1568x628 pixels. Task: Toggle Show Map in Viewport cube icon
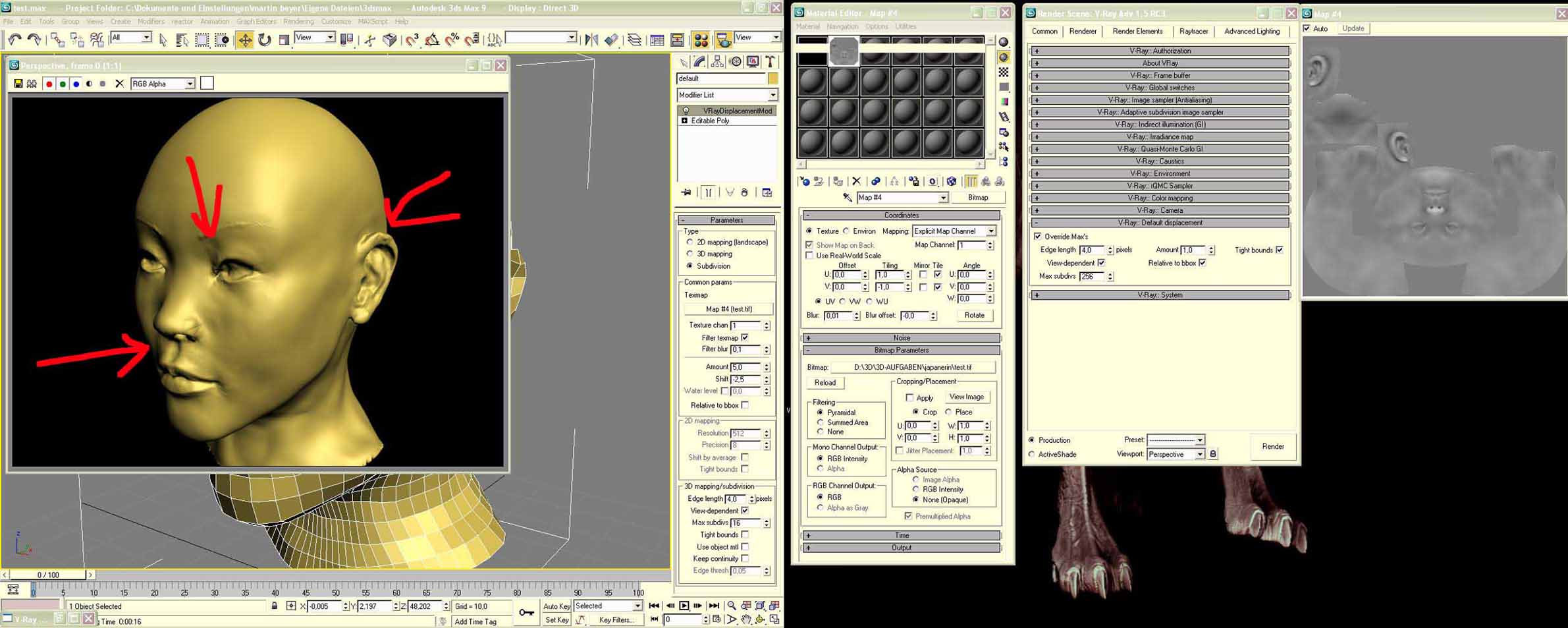point(952,181)
